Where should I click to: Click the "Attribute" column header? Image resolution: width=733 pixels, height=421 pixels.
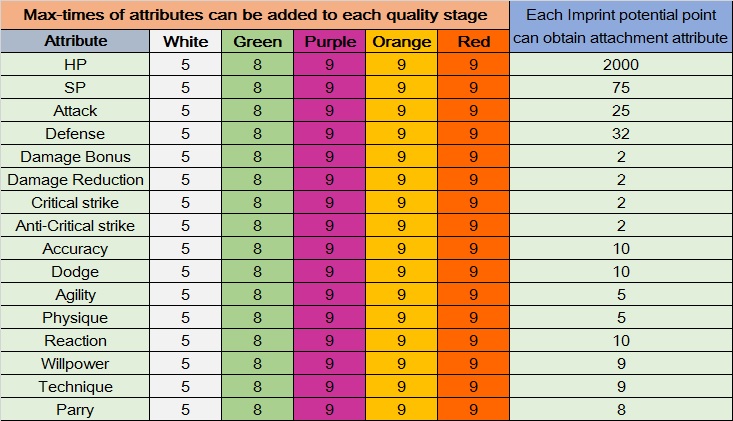75,42
